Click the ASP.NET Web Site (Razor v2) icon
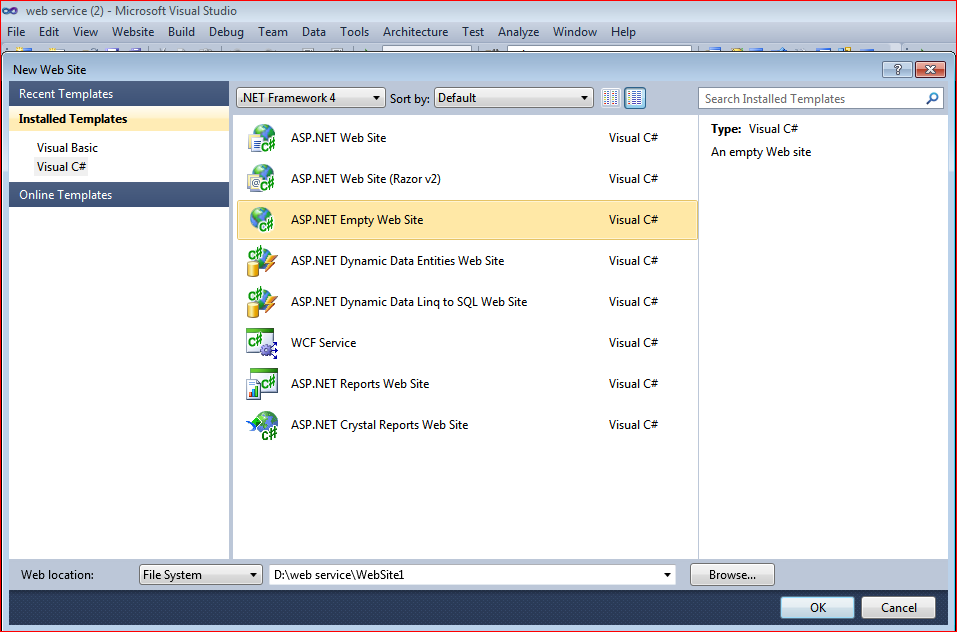 click(262, 179)
